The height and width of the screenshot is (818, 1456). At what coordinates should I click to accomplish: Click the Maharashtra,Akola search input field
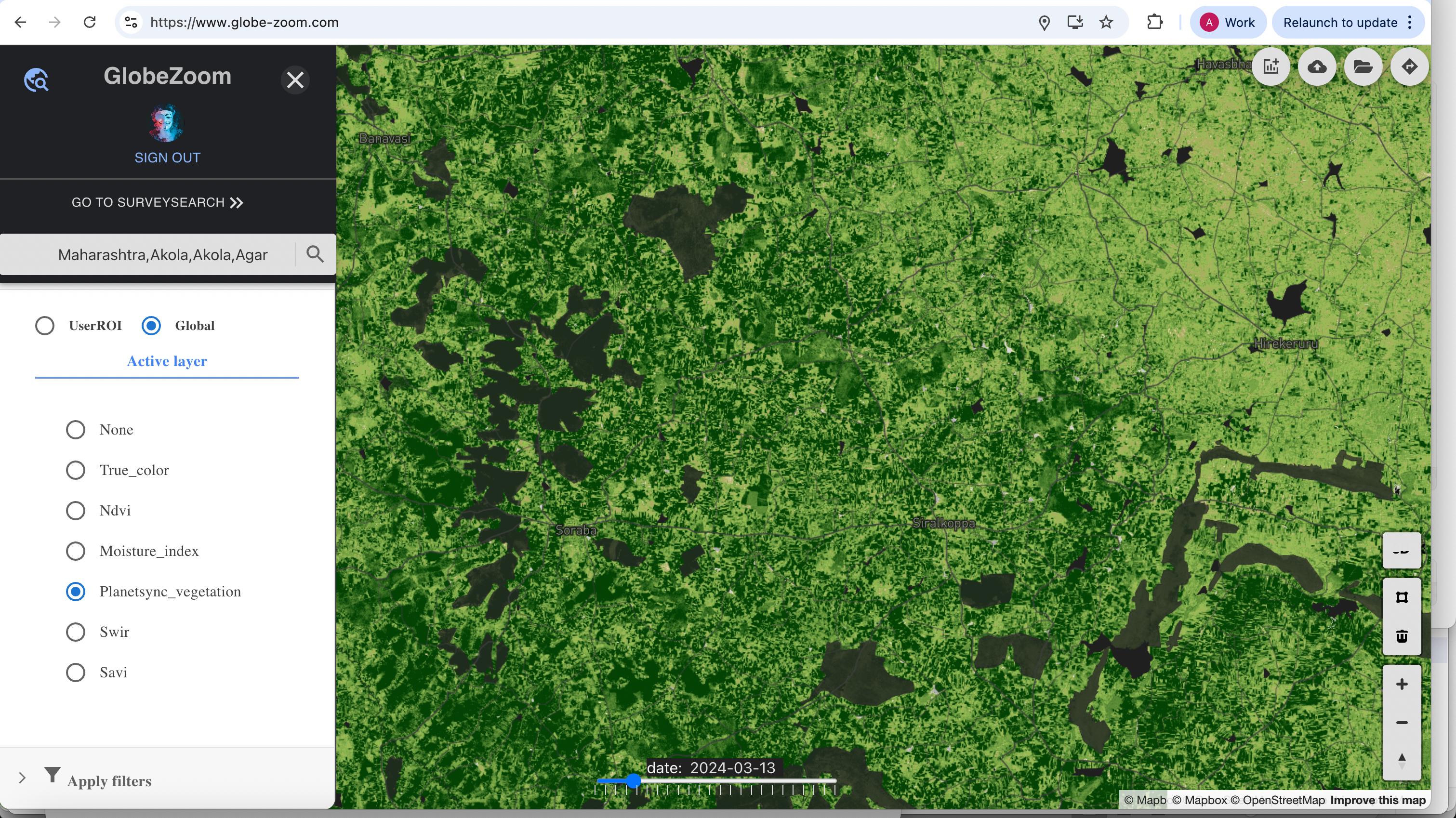pos(161,254)
